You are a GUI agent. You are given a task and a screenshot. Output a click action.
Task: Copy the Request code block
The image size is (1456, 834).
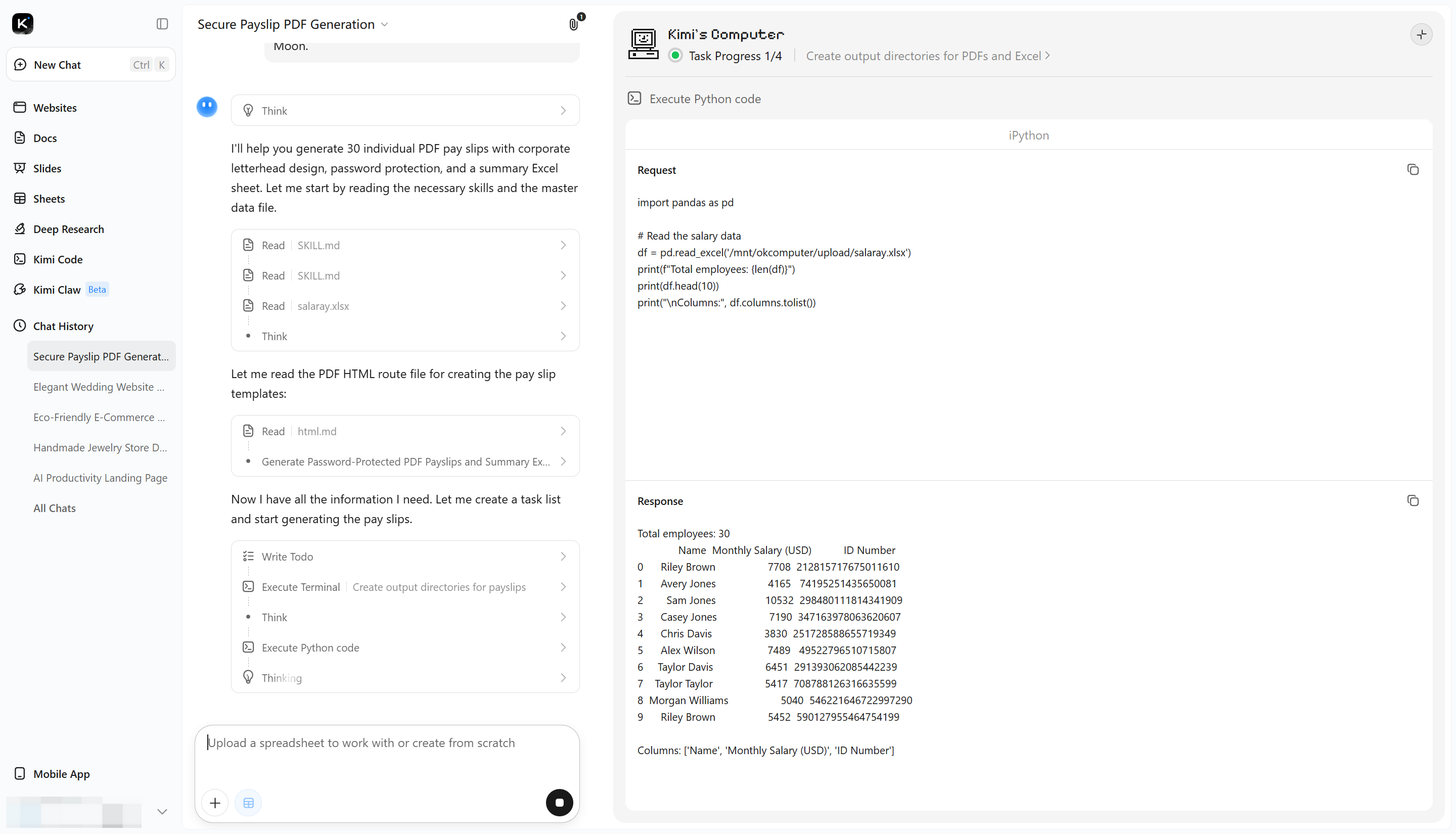[1413, 169]
